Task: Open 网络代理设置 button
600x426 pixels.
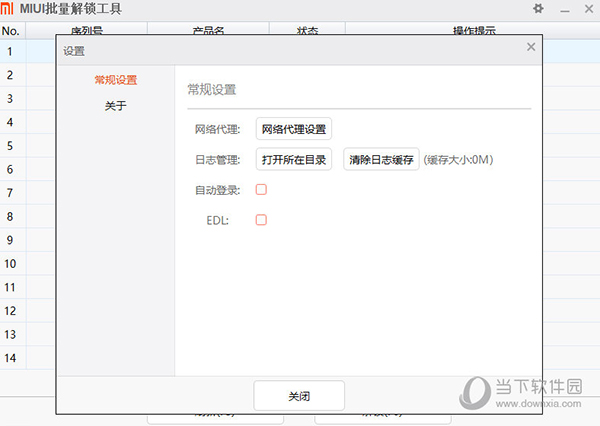Action: coord(293,129)
